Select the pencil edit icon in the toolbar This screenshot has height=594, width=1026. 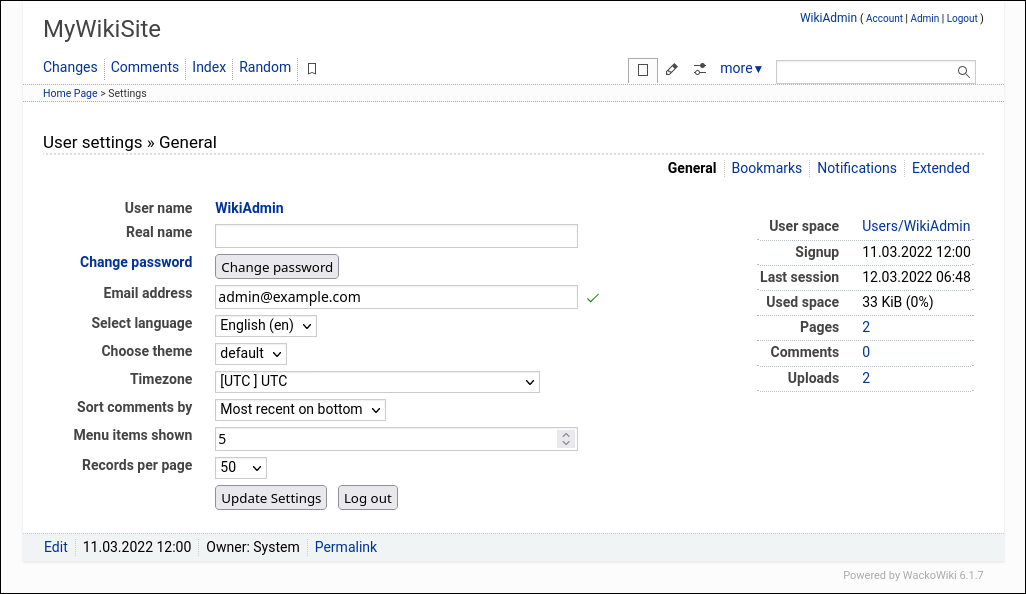[671, 69]
